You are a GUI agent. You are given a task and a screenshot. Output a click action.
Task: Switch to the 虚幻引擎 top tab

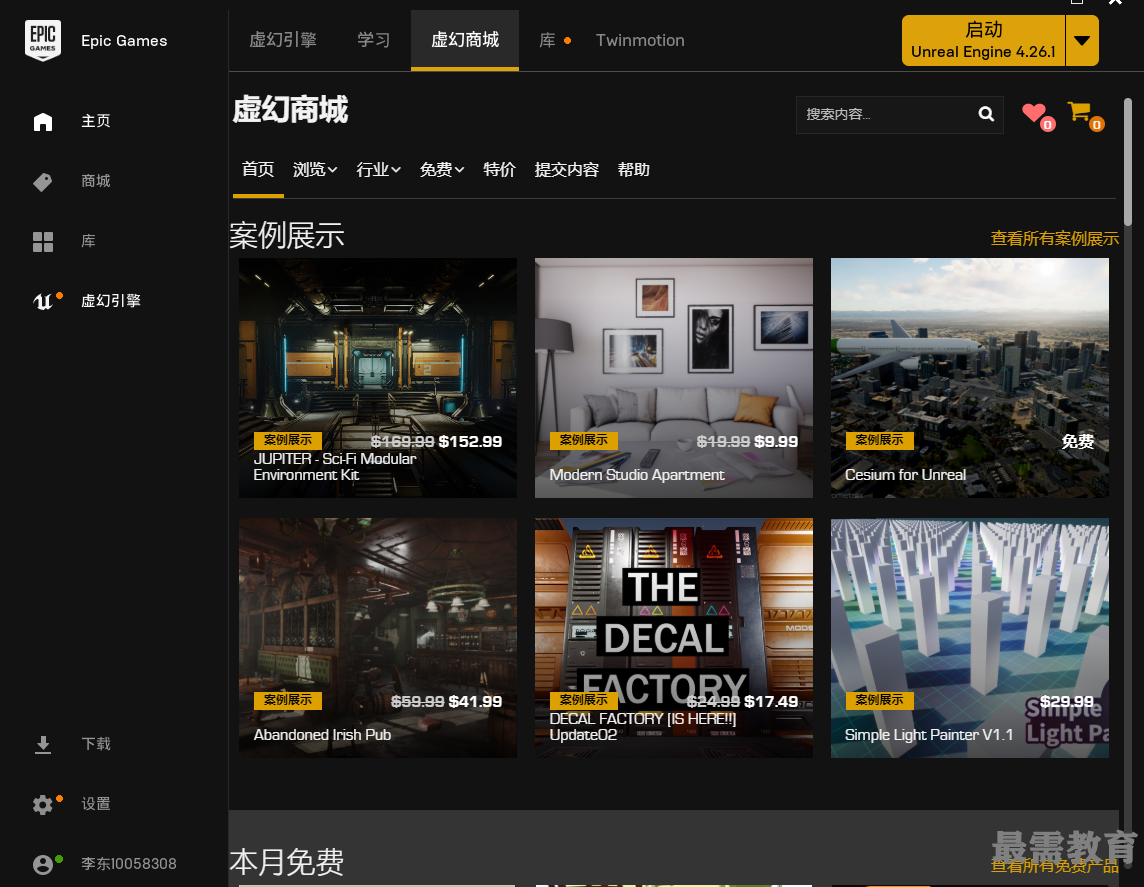(x=283, y=40)
